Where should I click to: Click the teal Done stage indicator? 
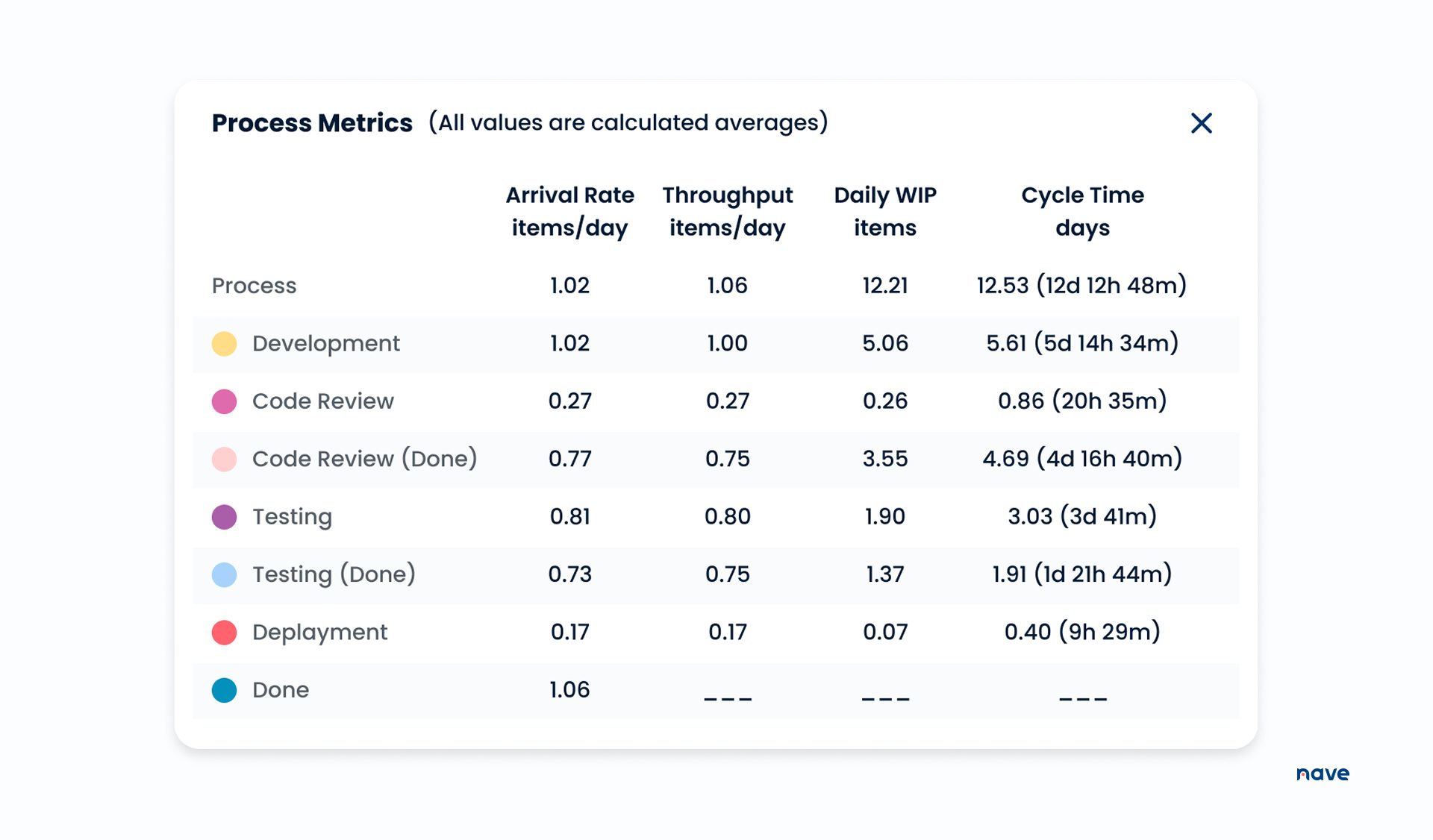pos(223,690)
